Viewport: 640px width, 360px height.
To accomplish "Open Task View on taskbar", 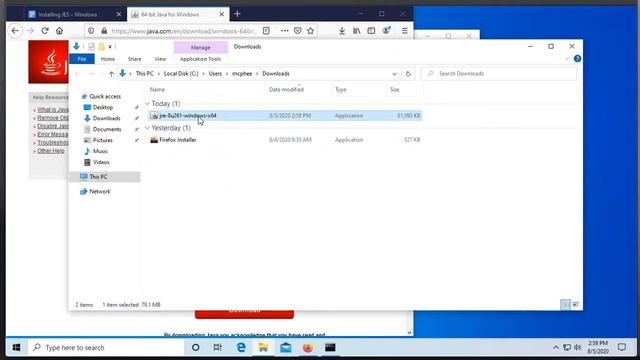I will click(x=218, y=347).
